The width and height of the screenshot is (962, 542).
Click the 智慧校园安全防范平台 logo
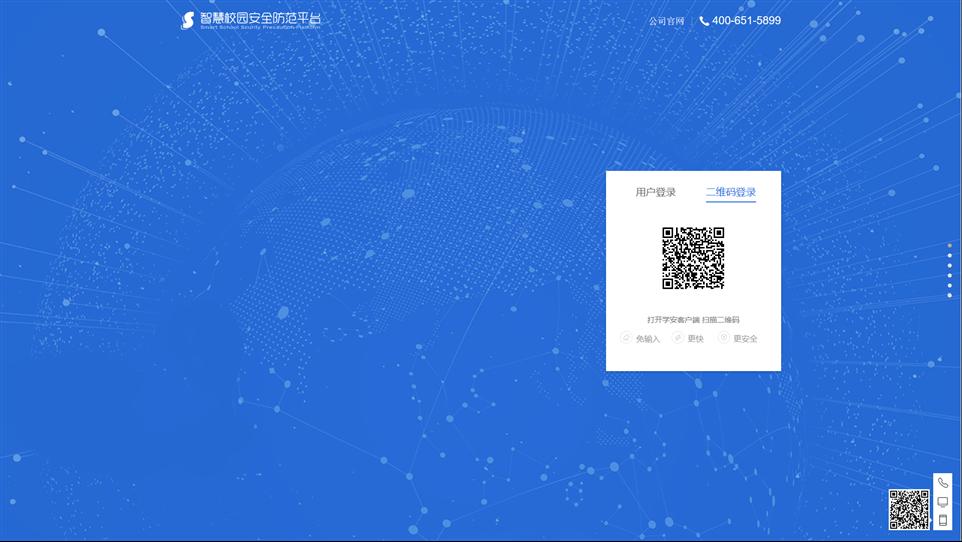[x=250, y=20]
